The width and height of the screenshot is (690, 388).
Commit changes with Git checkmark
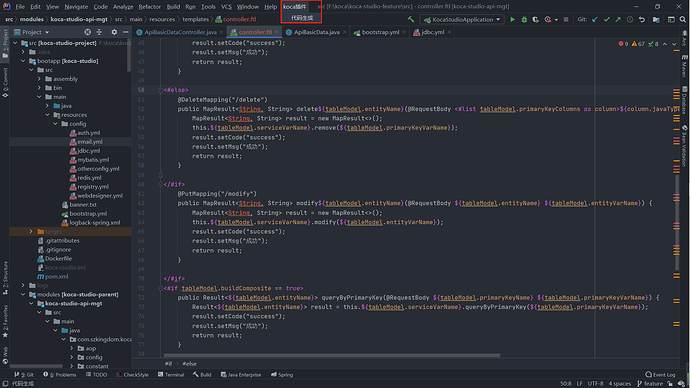(x=607, y=19)
